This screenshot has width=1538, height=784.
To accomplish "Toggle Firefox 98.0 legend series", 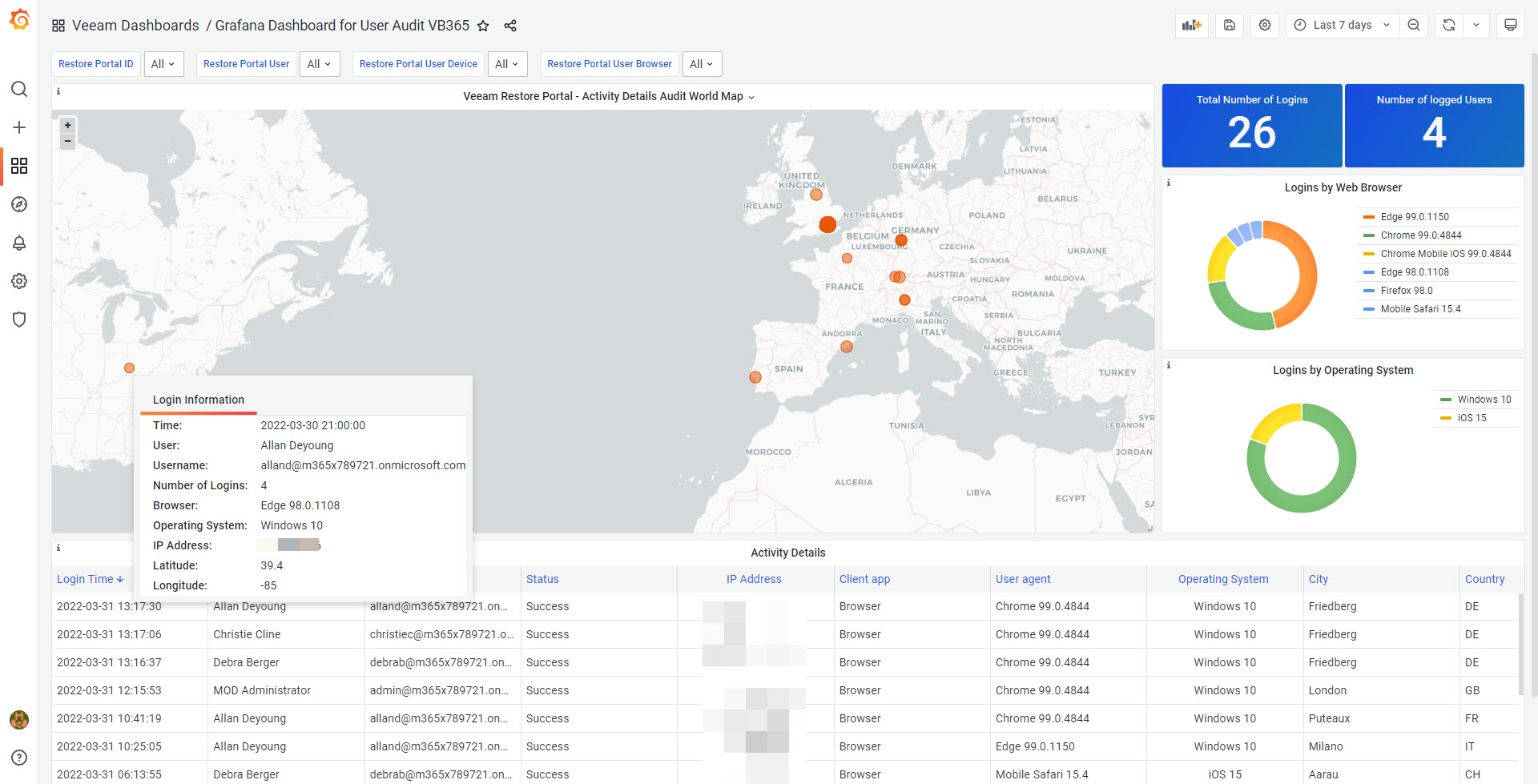I will (x=1406, y=291).
